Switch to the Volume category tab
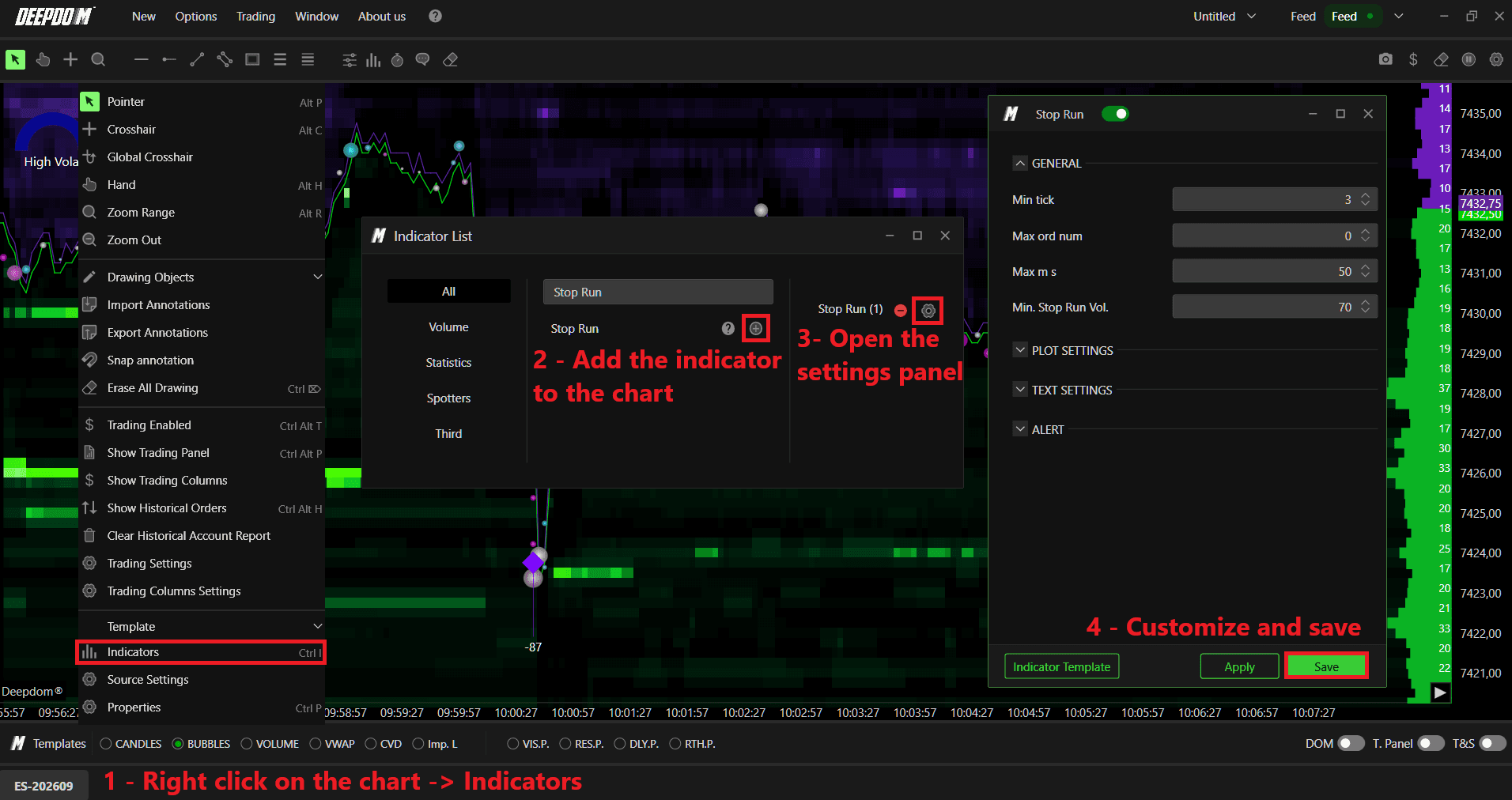 coord(448,327)
